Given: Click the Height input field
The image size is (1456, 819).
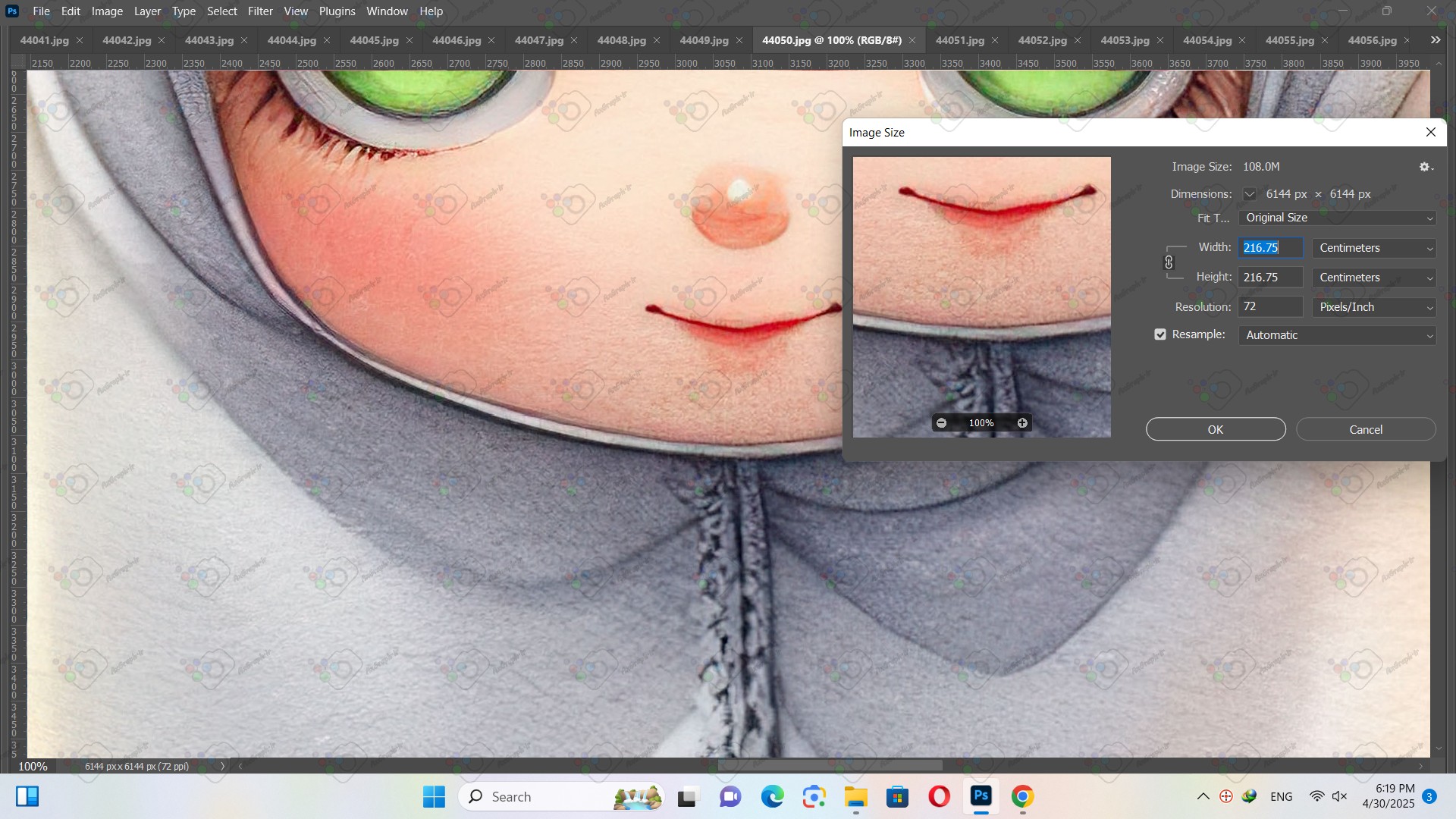Looking at the screenshot, I should [x=1270, y=278].
